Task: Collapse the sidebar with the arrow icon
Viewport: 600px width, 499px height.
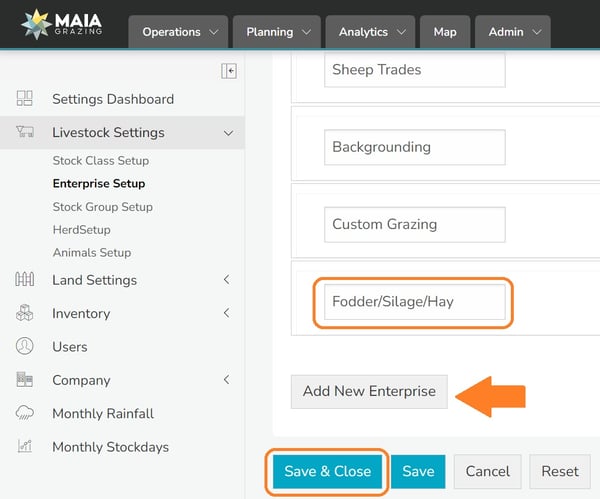Action: click(x=229, y=71)
